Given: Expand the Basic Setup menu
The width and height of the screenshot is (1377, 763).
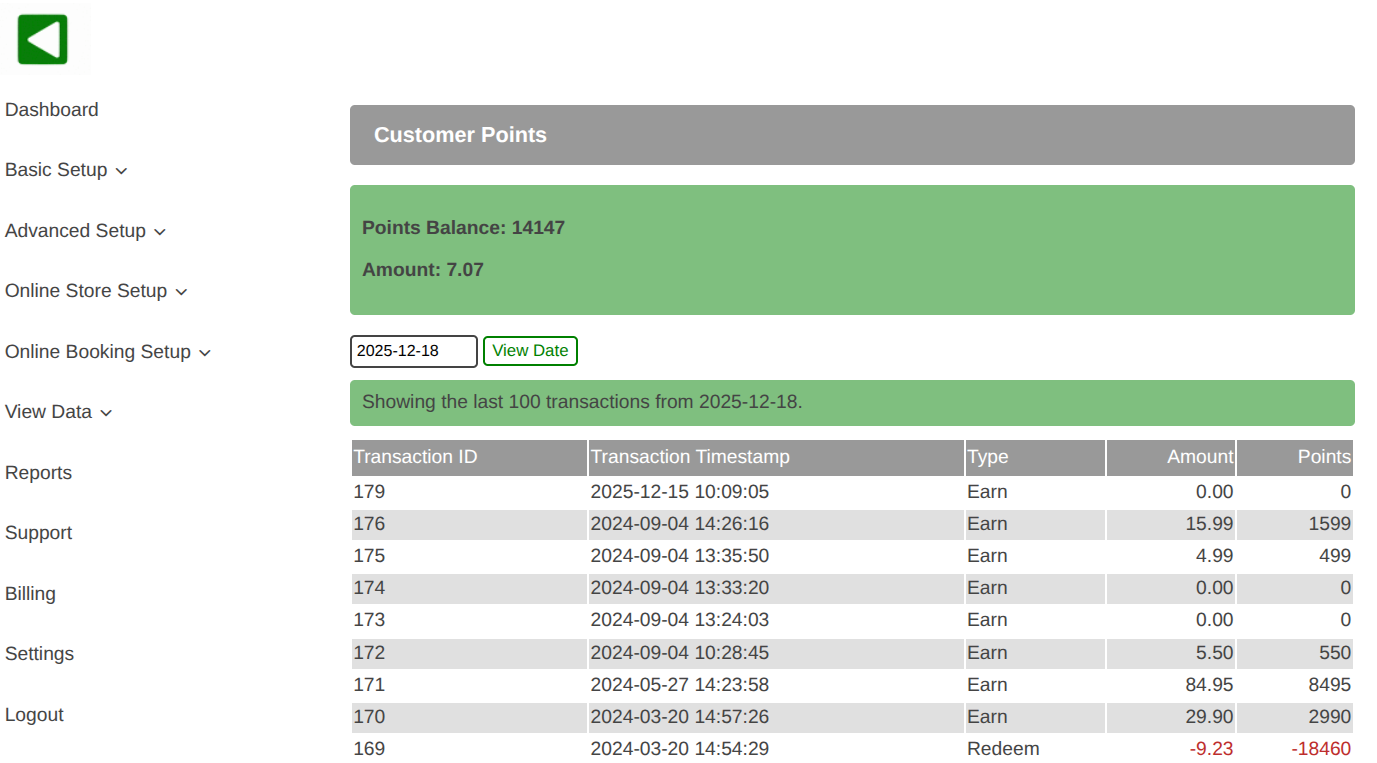Looking at the screenshot, I should (x=66, y=170).
